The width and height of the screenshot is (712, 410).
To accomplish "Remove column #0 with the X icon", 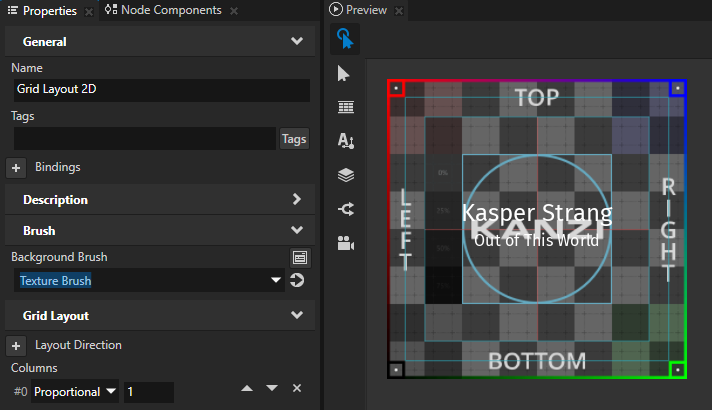I will point(296,388).
